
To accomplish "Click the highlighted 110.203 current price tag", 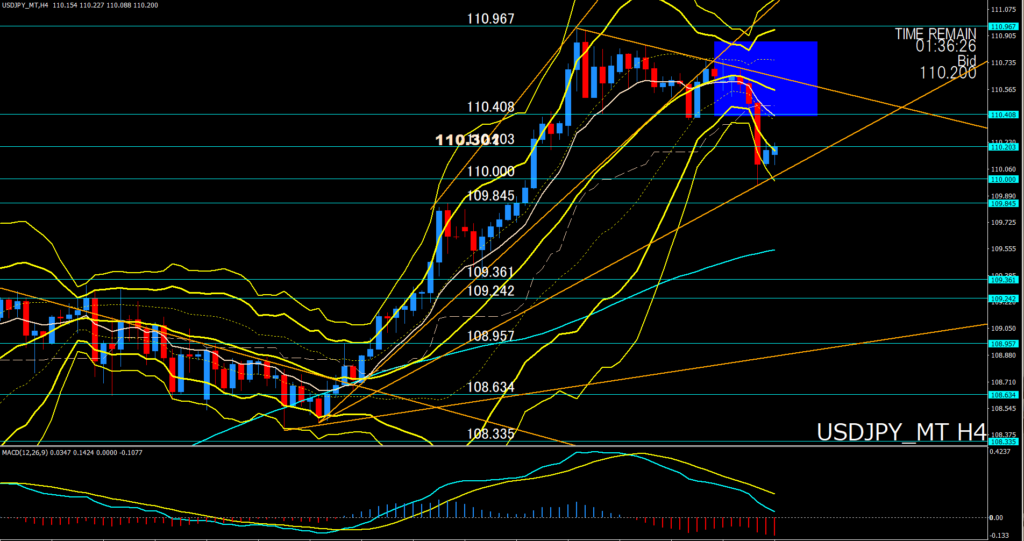I will pos(1002,147).
